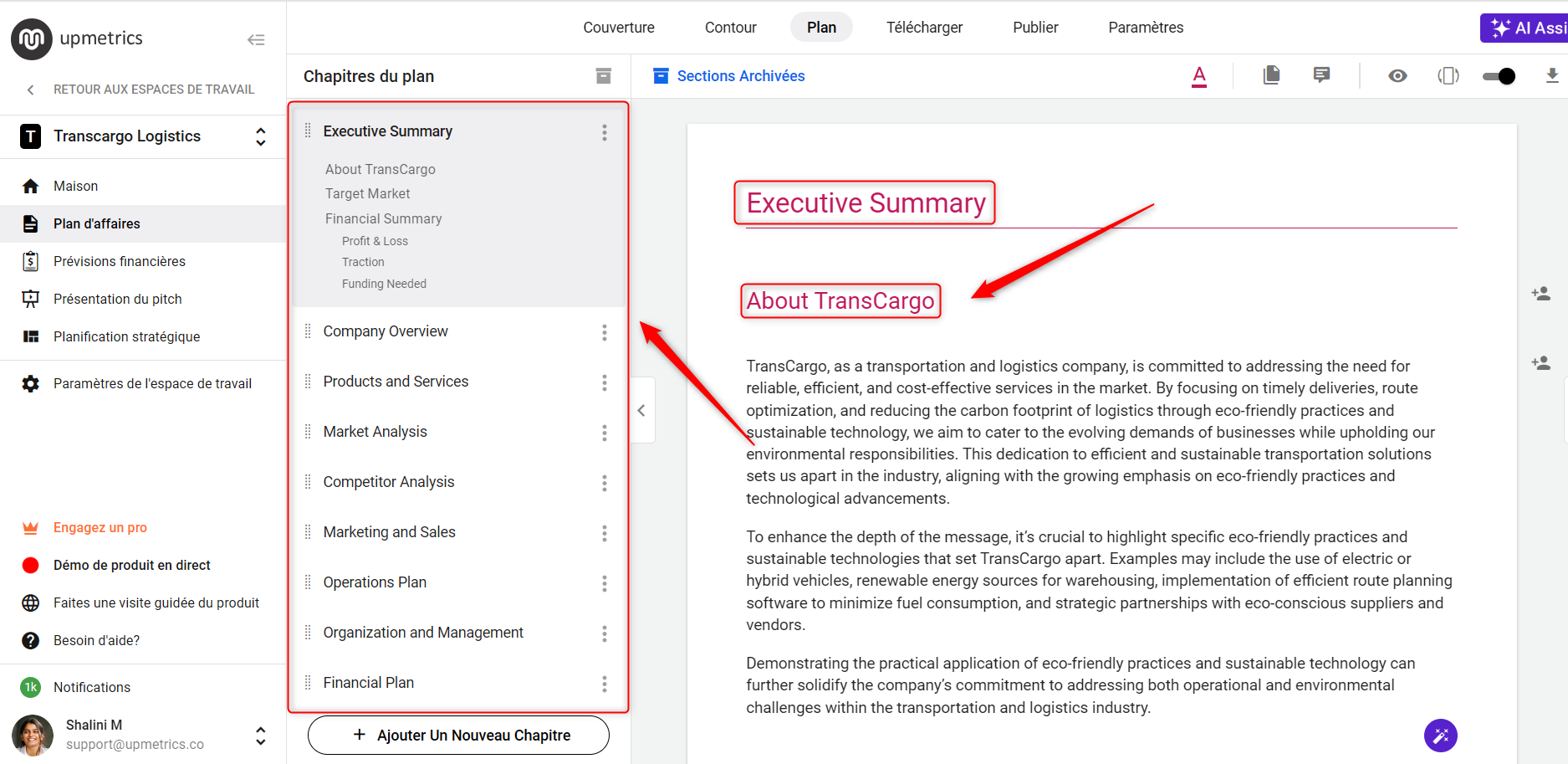1568x764 pixels.
Task: Select Financial Summary subsection
Action: click(384, 218)
